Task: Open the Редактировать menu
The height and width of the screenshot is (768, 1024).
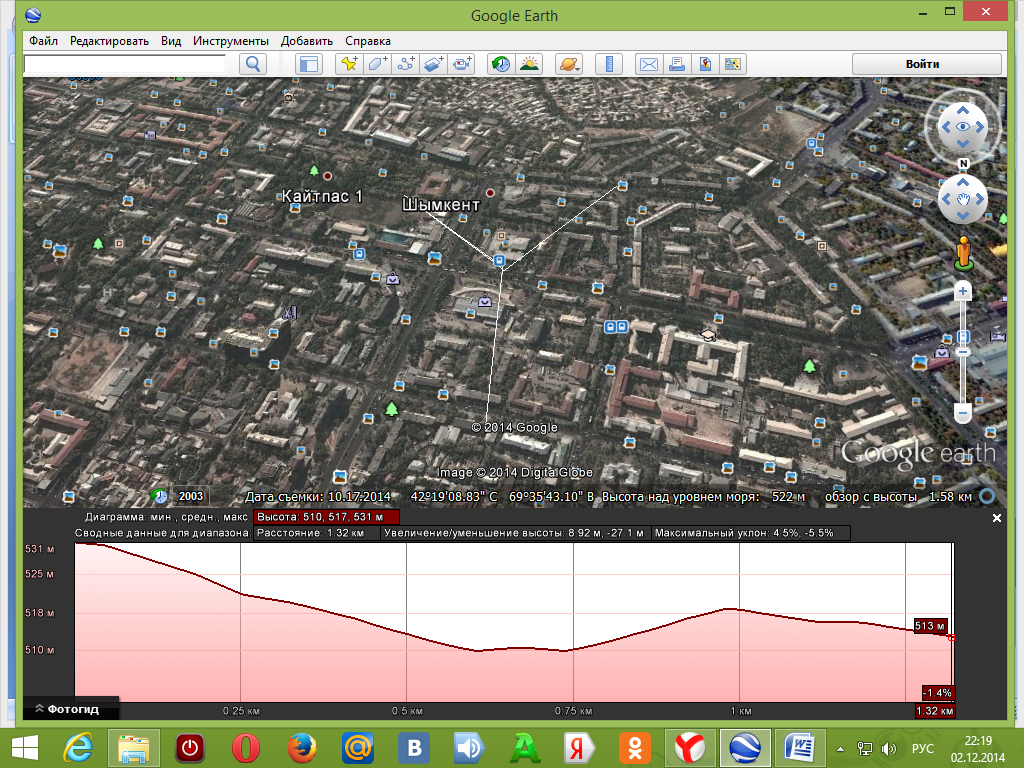Action: (x=109, y=40)
